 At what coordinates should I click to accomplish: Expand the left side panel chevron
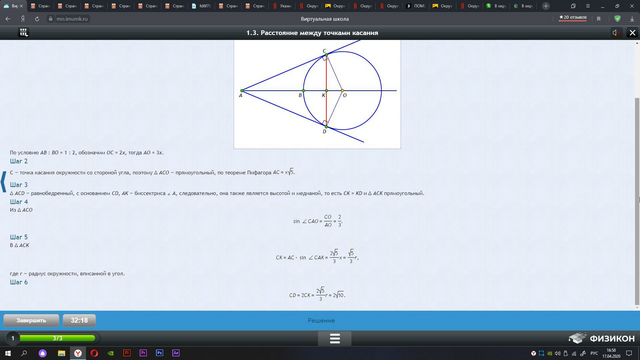(x=3, y=182)
